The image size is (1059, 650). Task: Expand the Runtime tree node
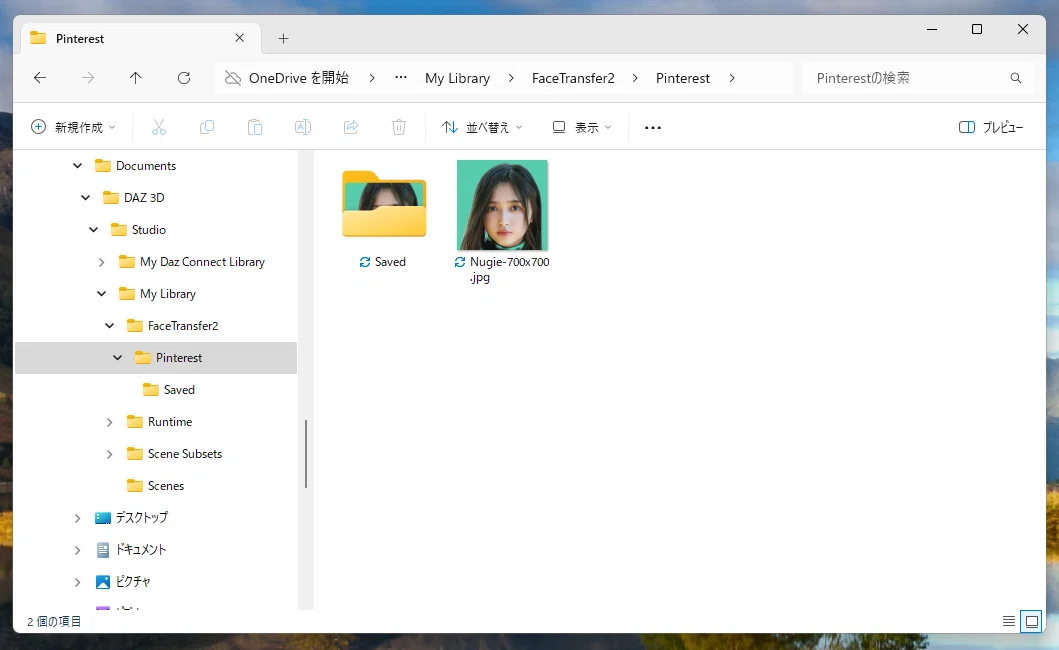pos(109,422)
